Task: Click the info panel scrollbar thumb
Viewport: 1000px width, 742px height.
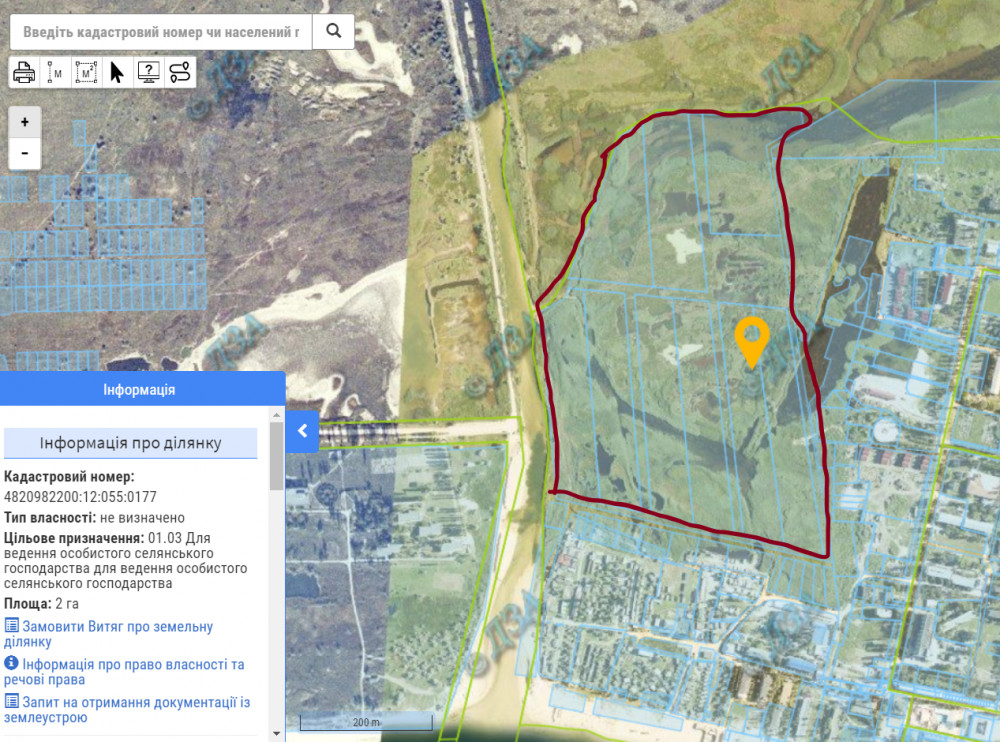Action: (x=277, y=456)
